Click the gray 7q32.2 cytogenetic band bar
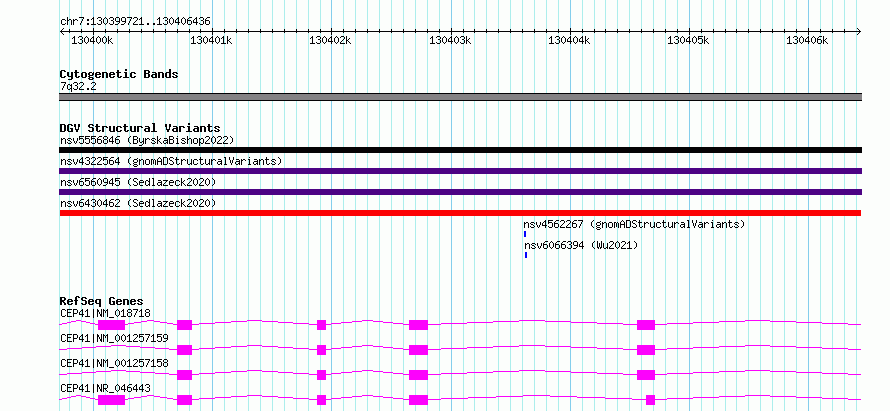This screenshot has width=890, height=411. coord(460,97)
